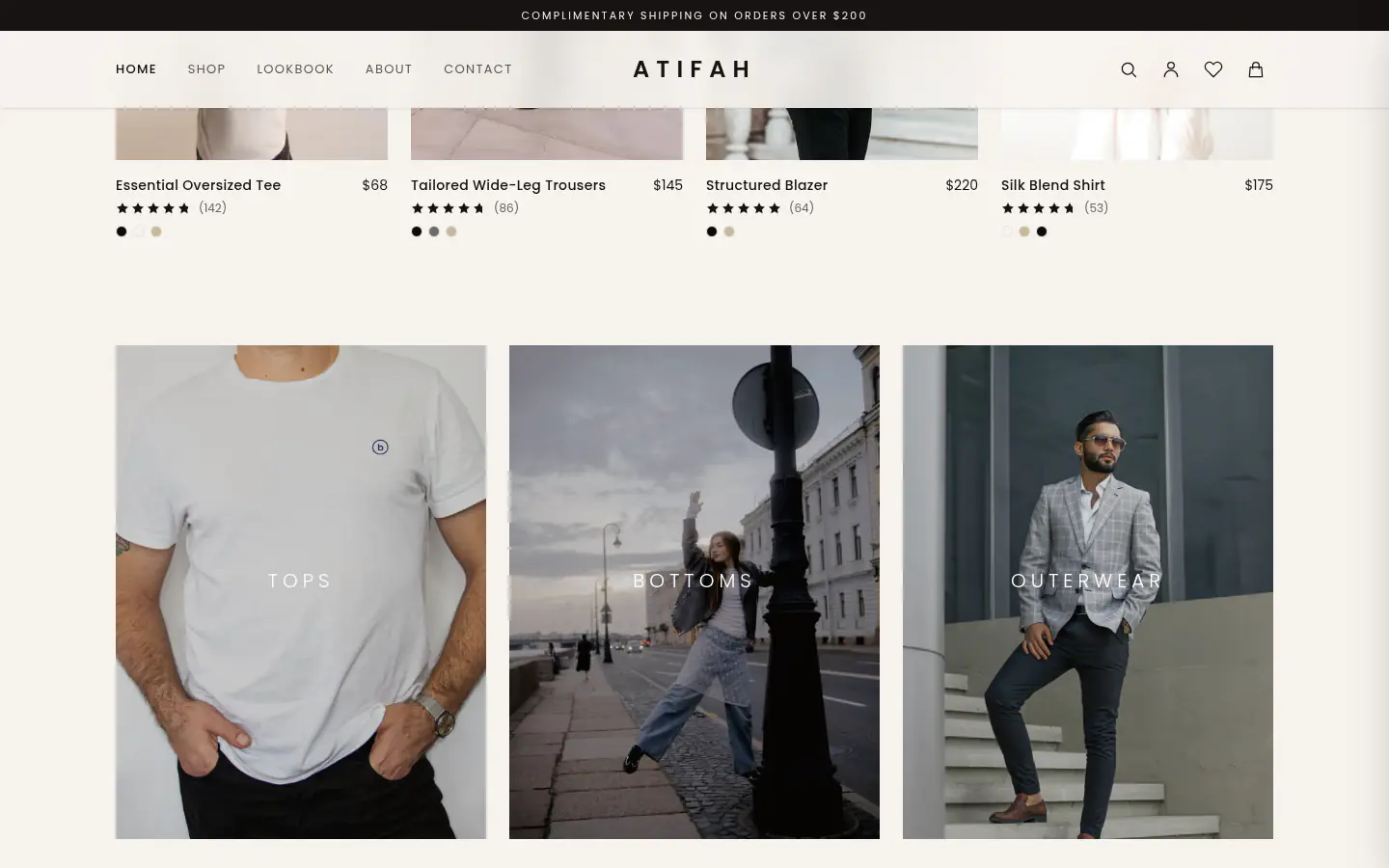Select beige swatch for Structured Blazer
1389x868 pixels.
tap(729, 231)
